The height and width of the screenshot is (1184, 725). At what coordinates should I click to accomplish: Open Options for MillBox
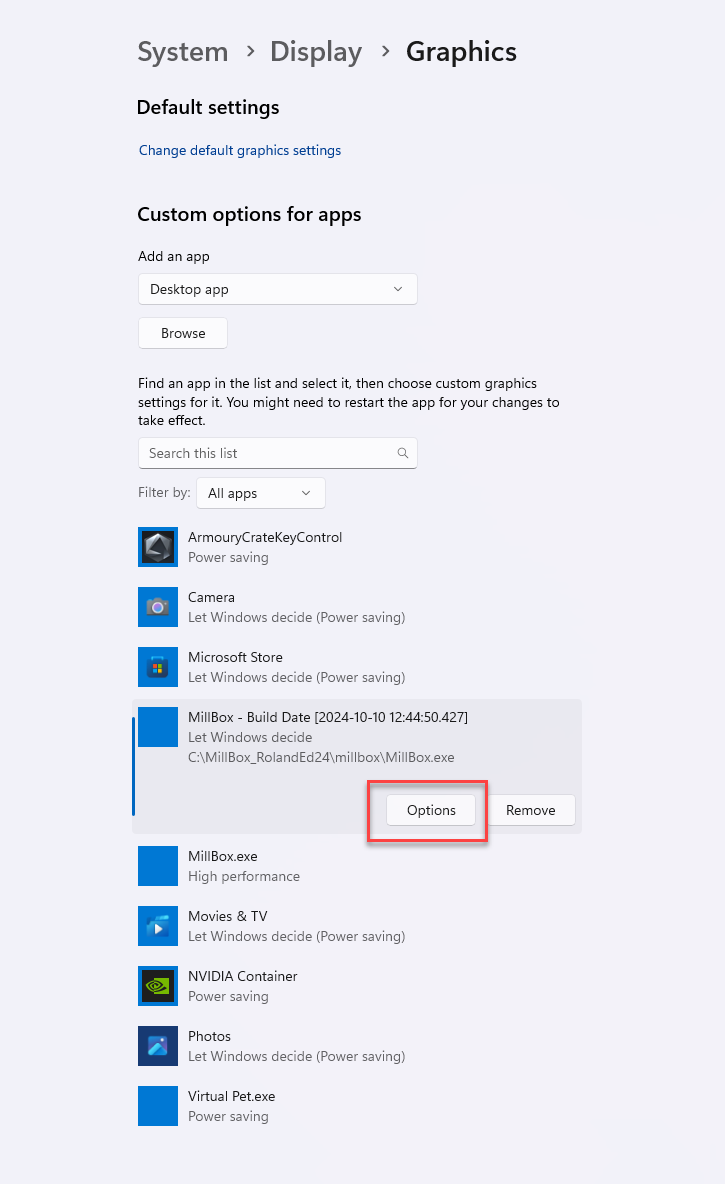coord(431,810)
